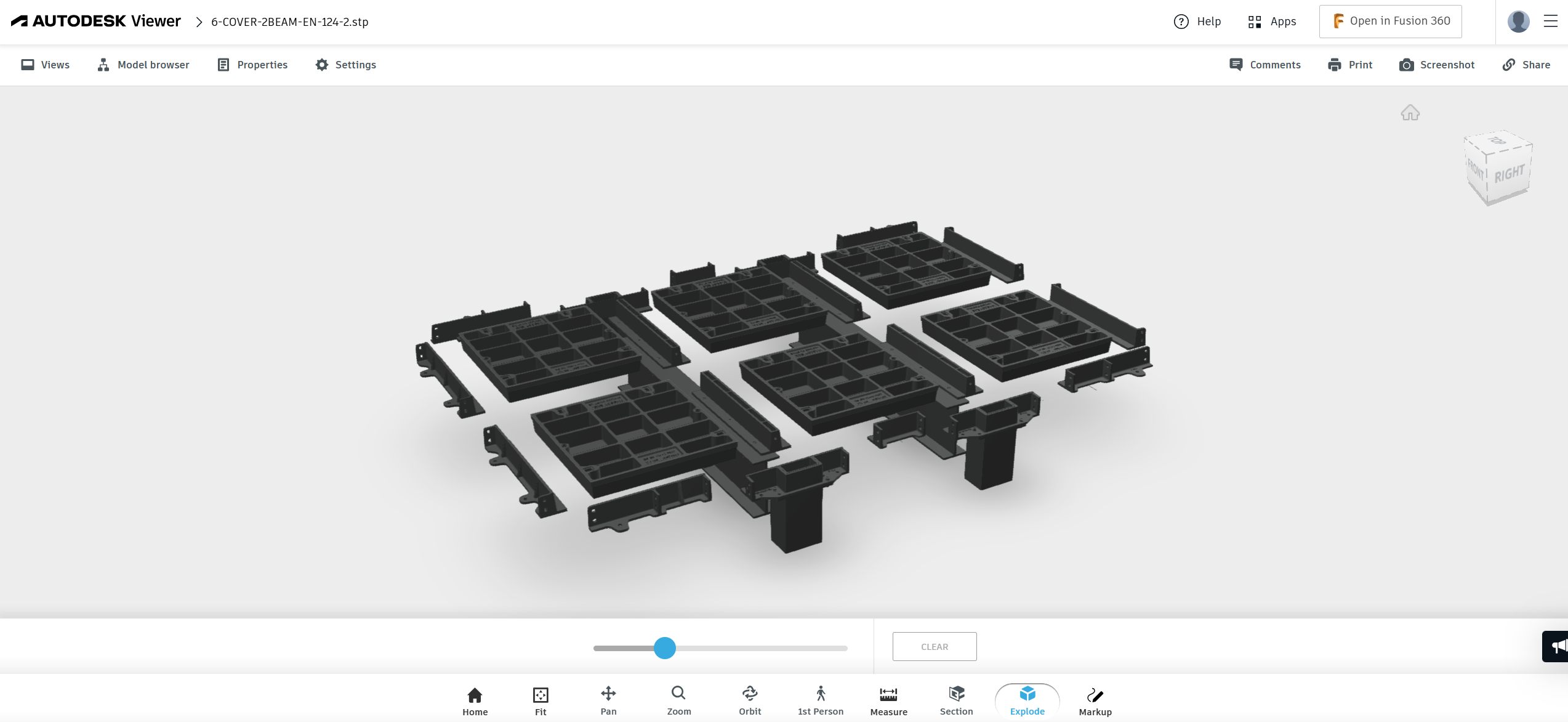Open the Properties panel
This screenshot has width=1568, height=722.
pos(252,65)
